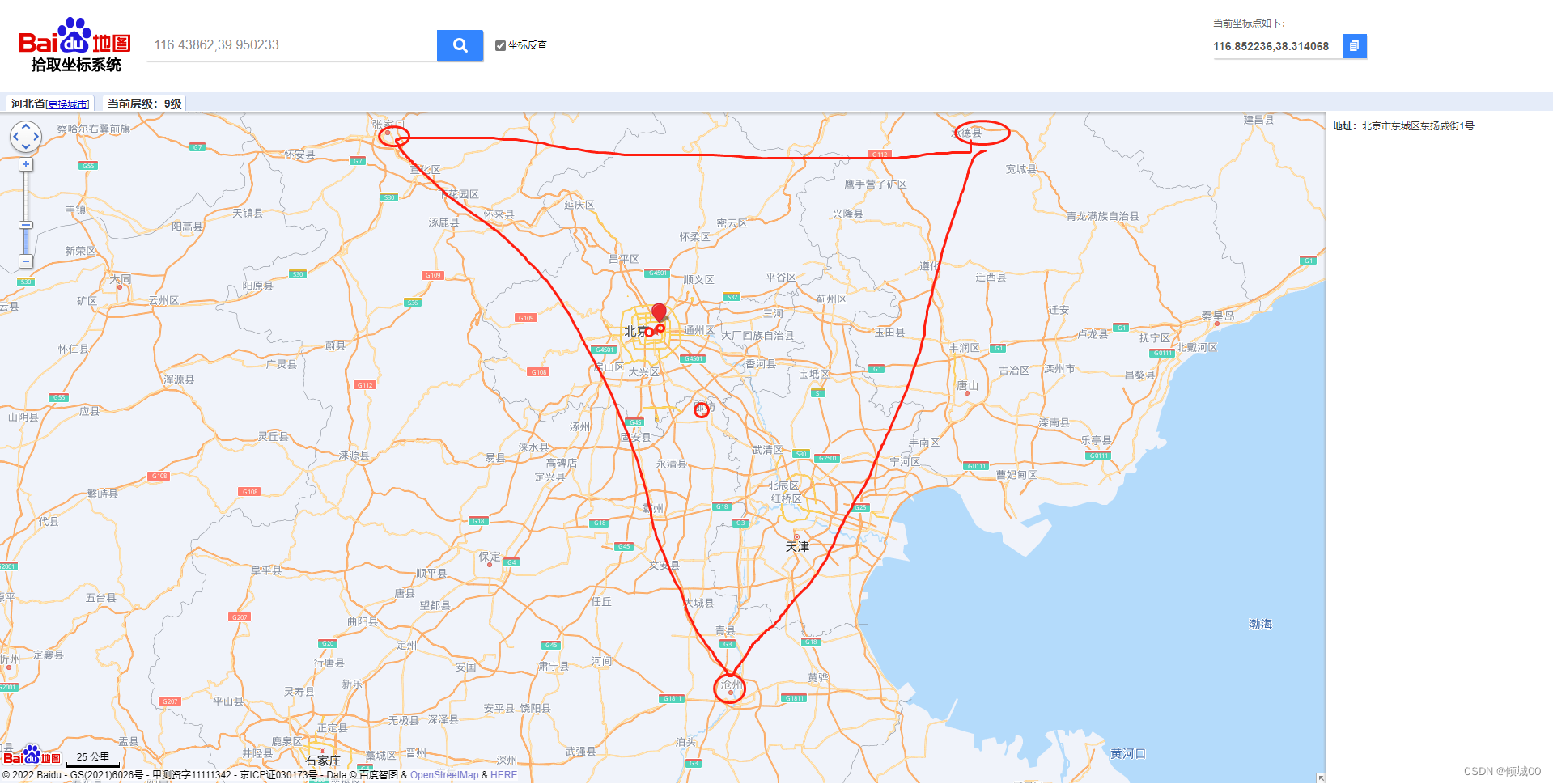
Task: Zoom out with the bottom minus button
Action: [26, 261]
